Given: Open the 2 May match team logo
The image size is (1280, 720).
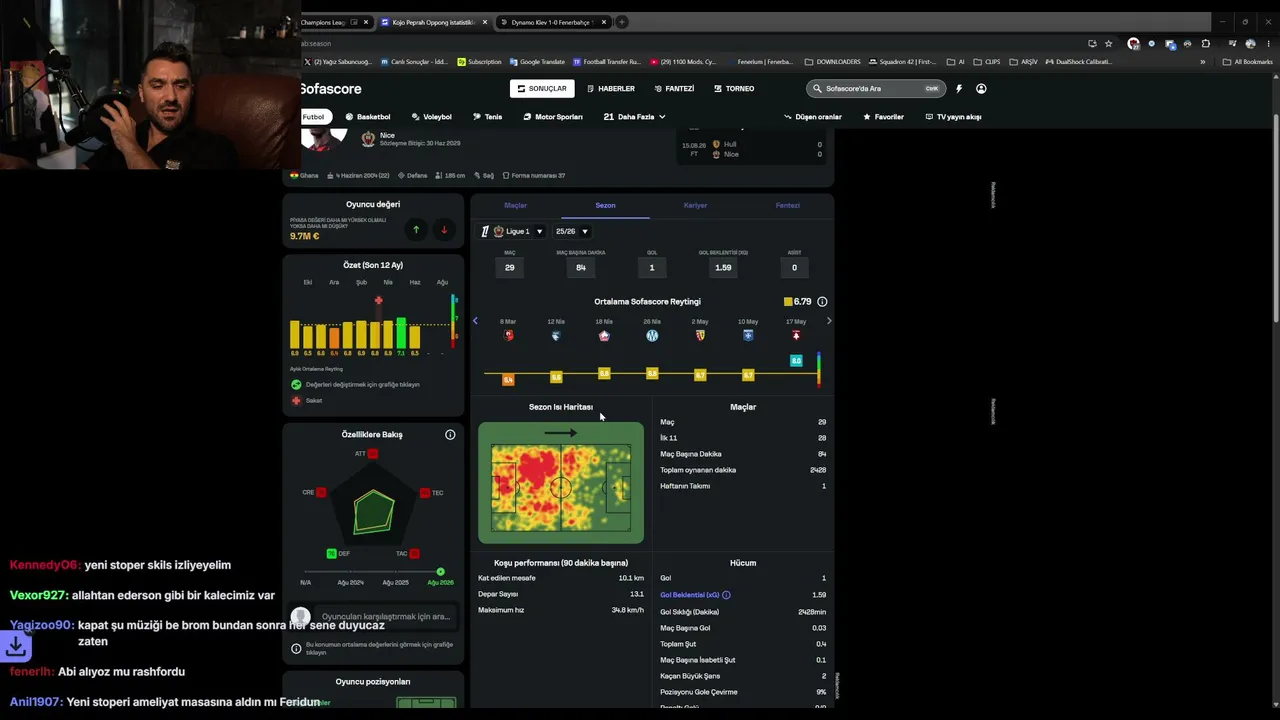Looking at the screenshot, I should (700, 336).
